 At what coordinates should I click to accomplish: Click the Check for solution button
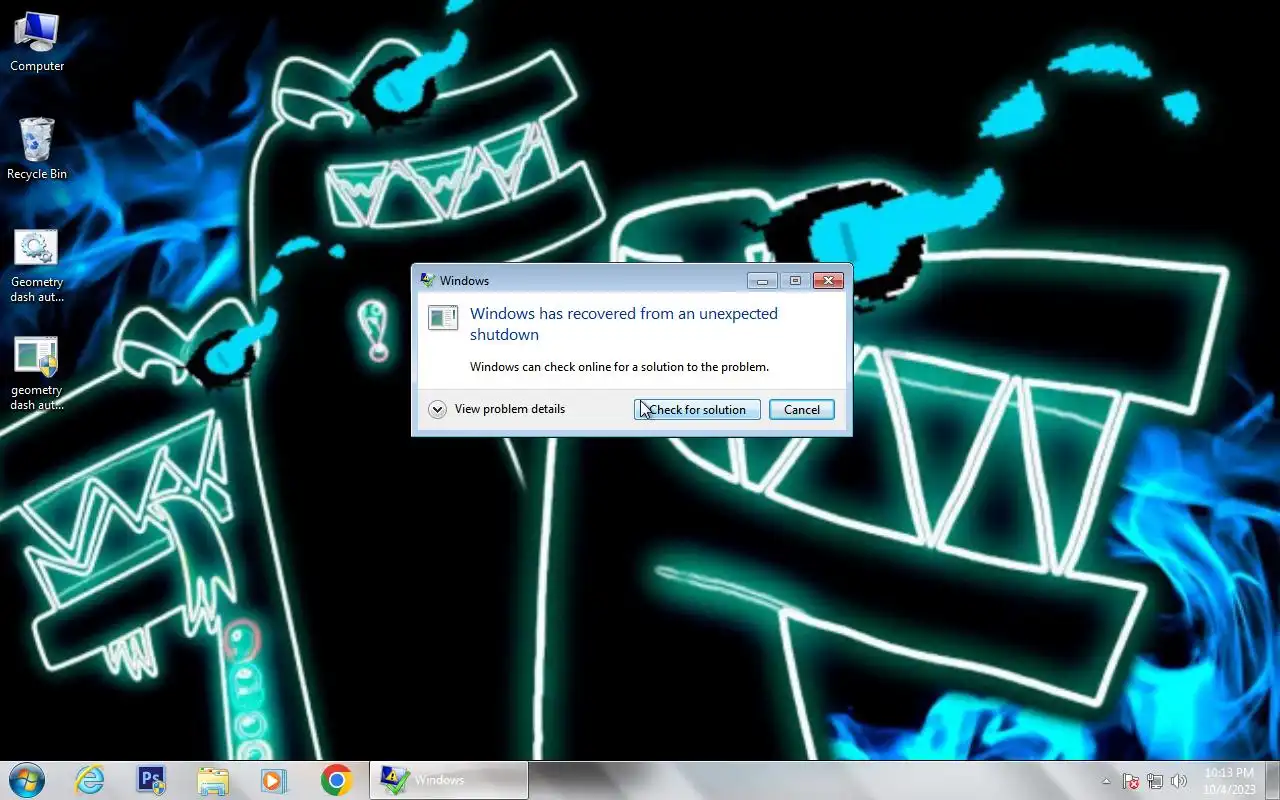point(697,410)
